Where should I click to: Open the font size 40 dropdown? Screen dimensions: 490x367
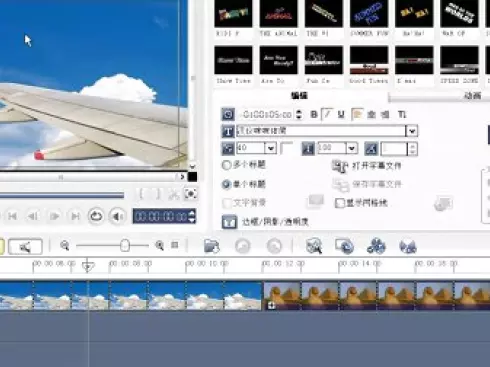271,148
